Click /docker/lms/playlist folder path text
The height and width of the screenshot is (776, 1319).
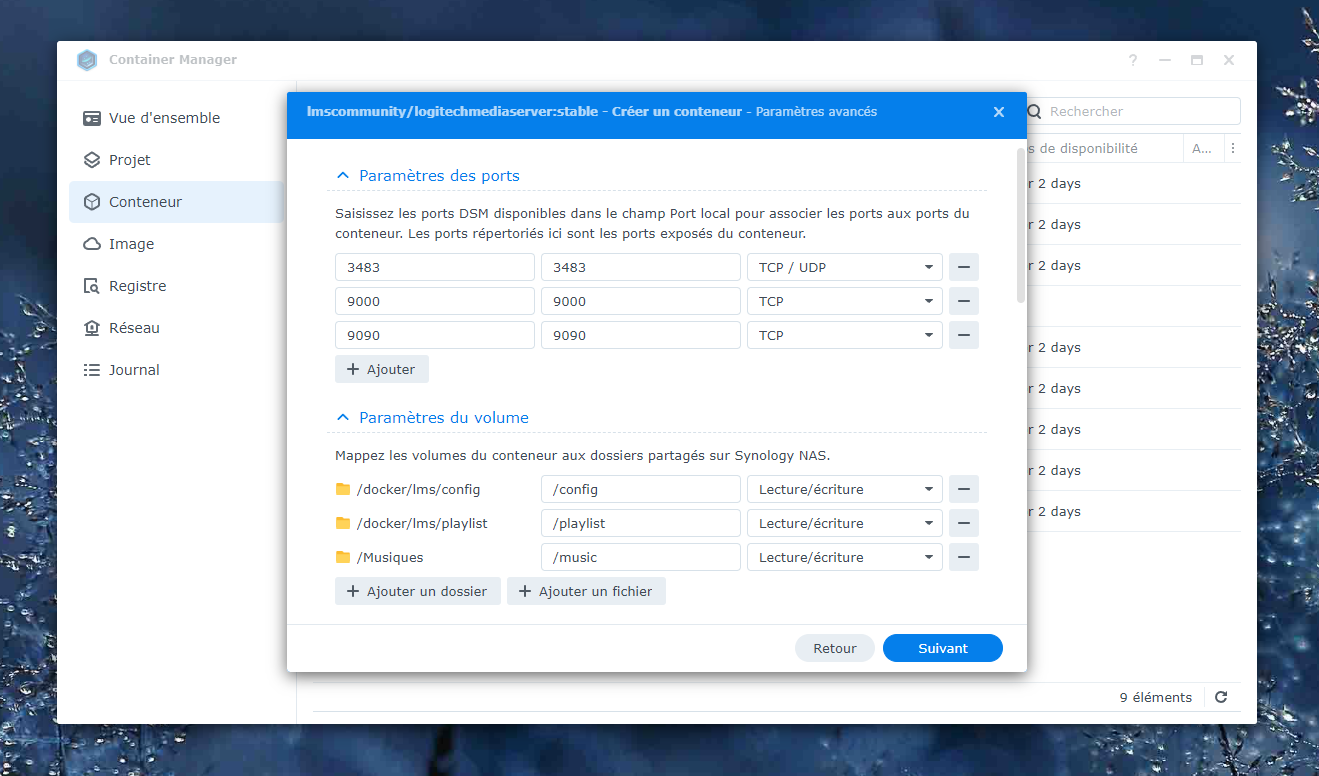422,523
